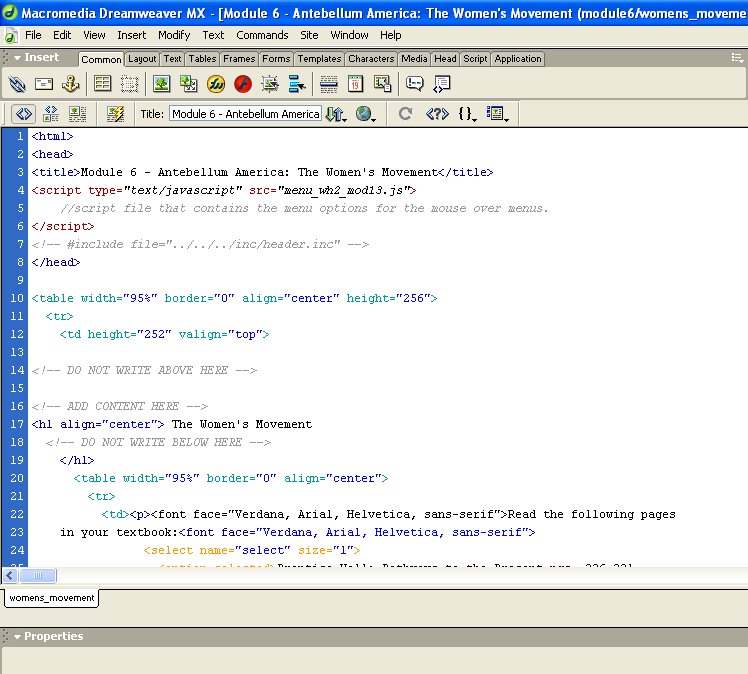Screen dimensions: 748x674
Task: Open the Text menu
Action: point(213,35)
